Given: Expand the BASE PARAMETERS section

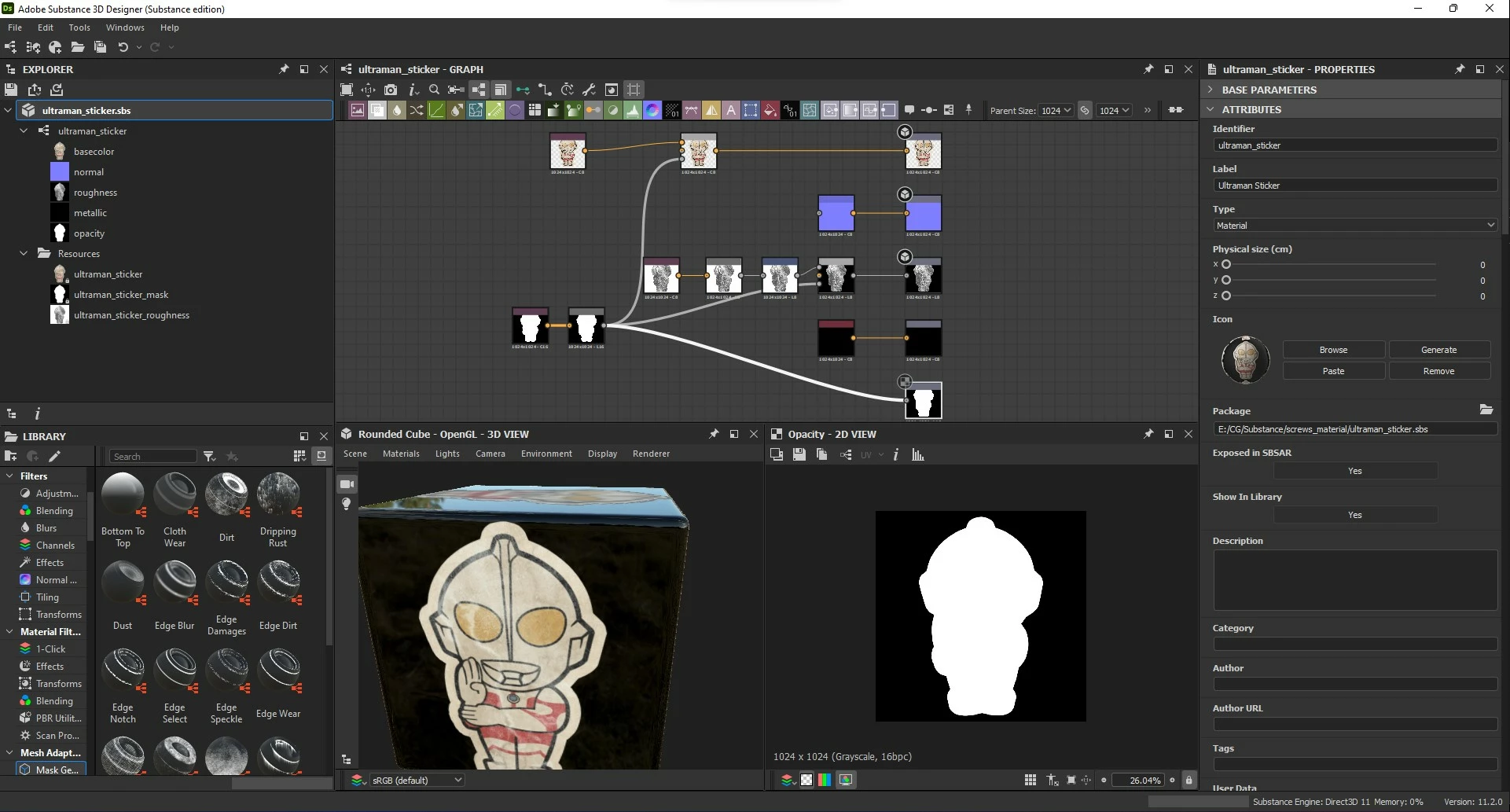Looking at the screenshot, I should click(x=1211, y=90).
